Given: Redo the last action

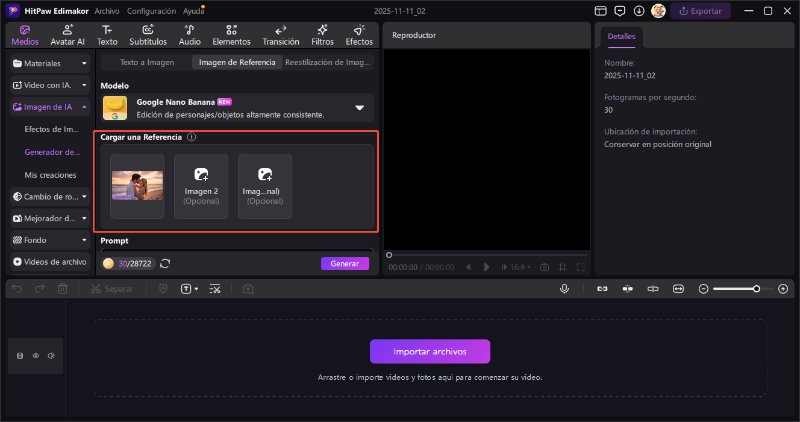Looking at the screenshot, I should coord(39,289).
